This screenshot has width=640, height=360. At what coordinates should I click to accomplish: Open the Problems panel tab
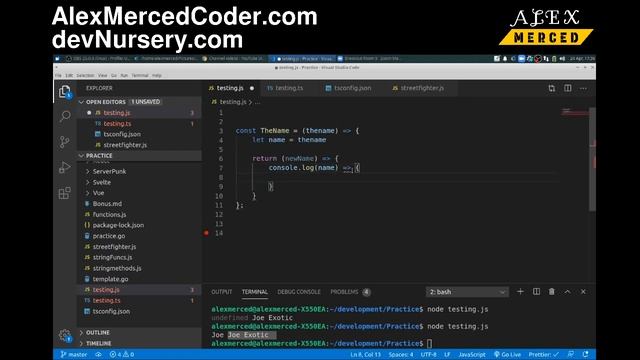click(350, 292)
